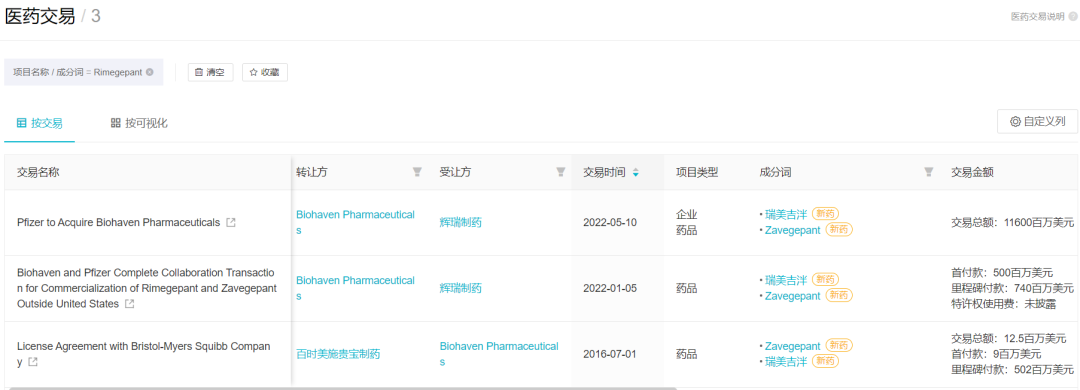Open external link icon for Bristol-Myers Squibb license agreement
The height and width of the screenshot is (390, 1080).
click(x=32, y=362)
